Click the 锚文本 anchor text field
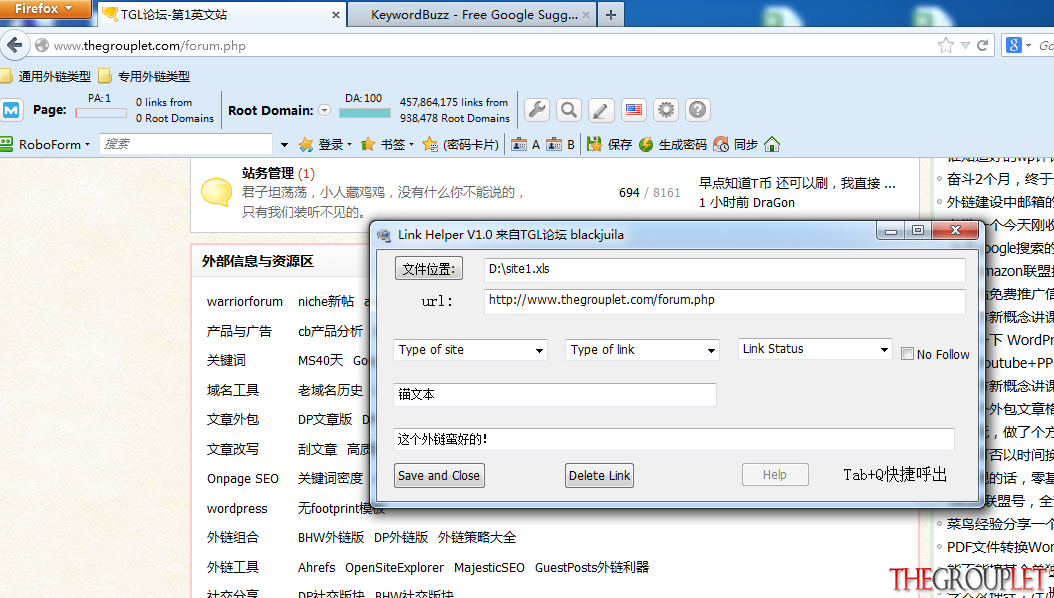Image resolution: width=1054 pixels, height=598 pixels. coord(555,394)
